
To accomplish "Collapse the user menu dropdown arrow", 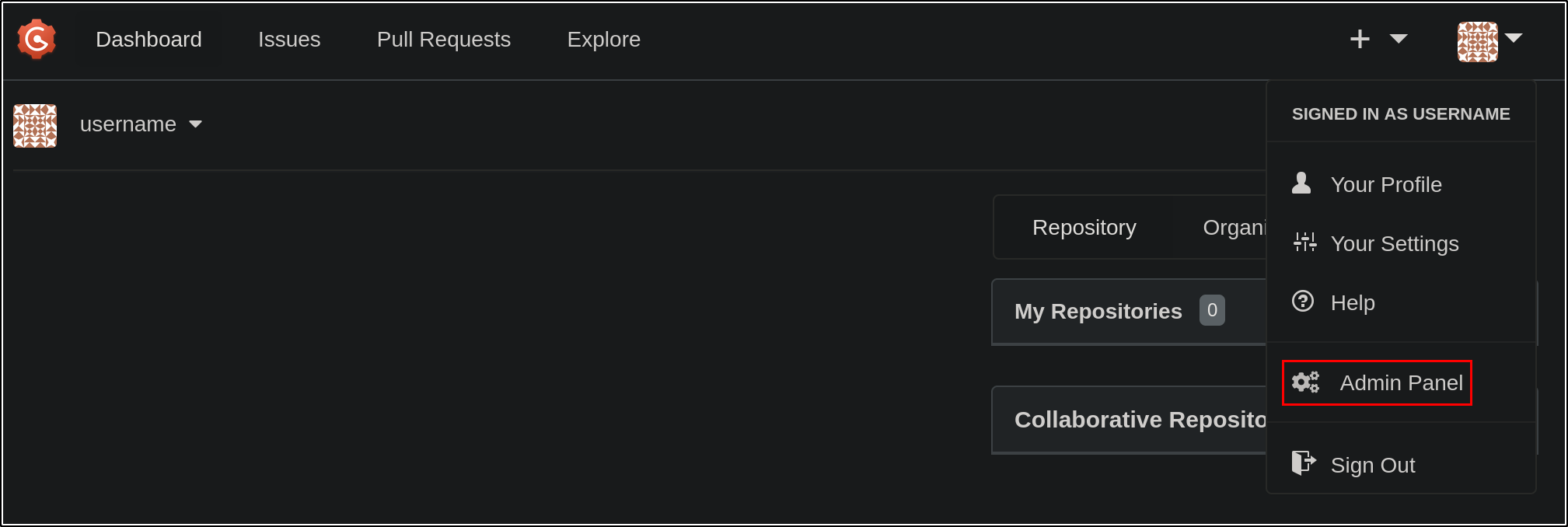I will [x=1514, y=37].
